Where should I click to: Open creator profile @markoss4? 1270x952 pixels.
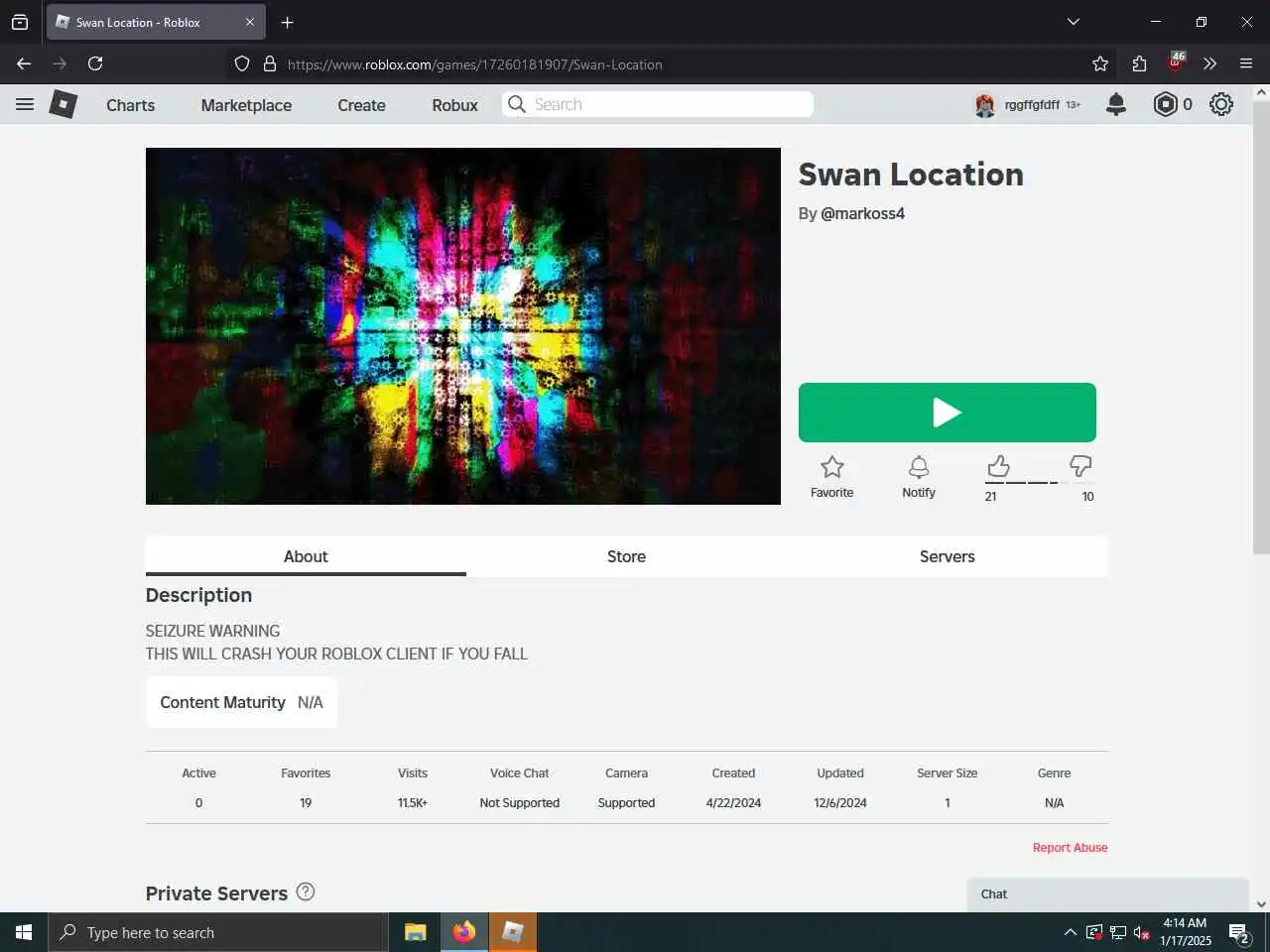pos(862,213)
